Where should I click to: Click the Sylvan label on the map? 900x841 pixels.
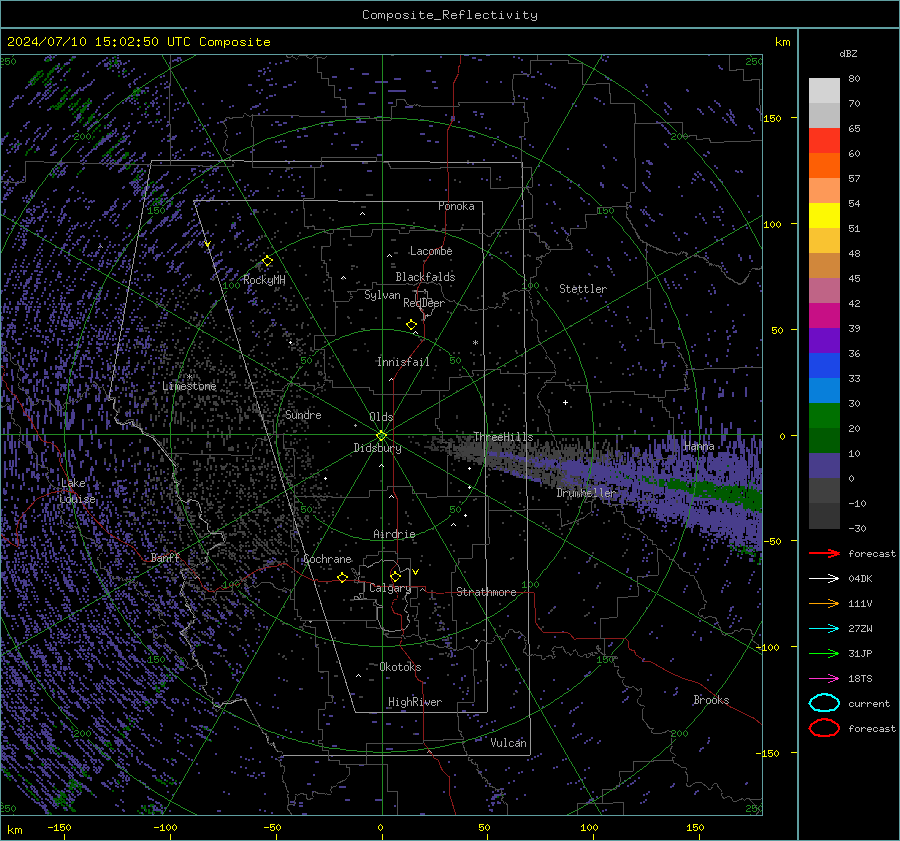click(382, 295)
